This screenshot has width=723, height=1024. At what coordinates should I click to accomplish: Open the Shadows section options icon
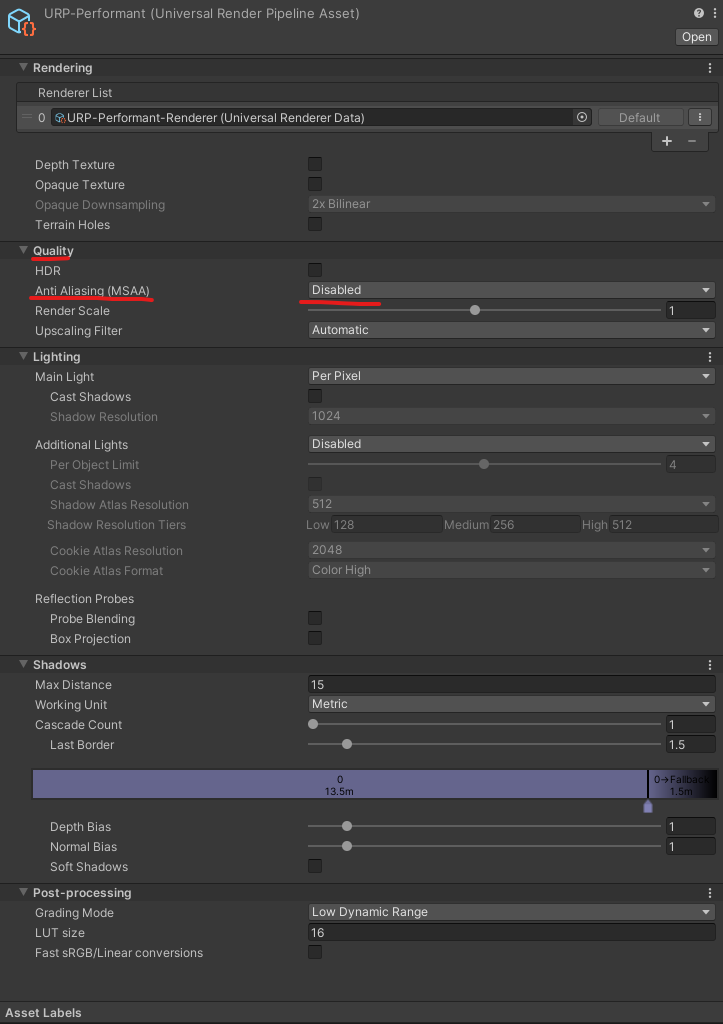tap(710, 664)
